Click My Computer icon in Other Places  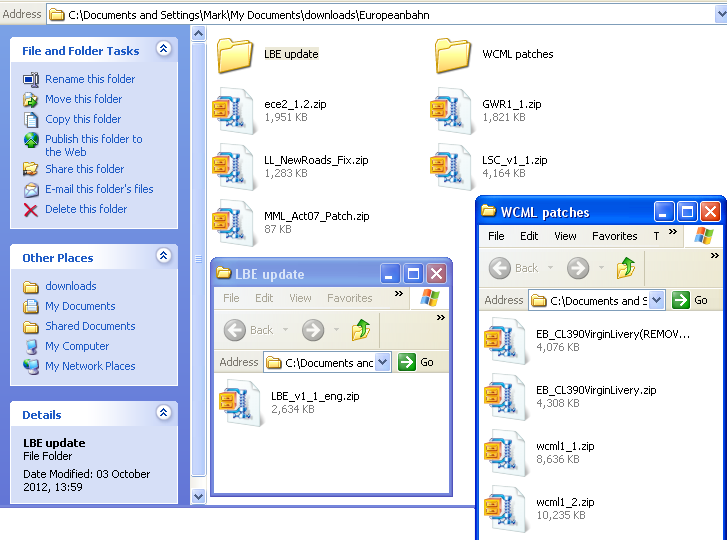(x=31, y=346)
